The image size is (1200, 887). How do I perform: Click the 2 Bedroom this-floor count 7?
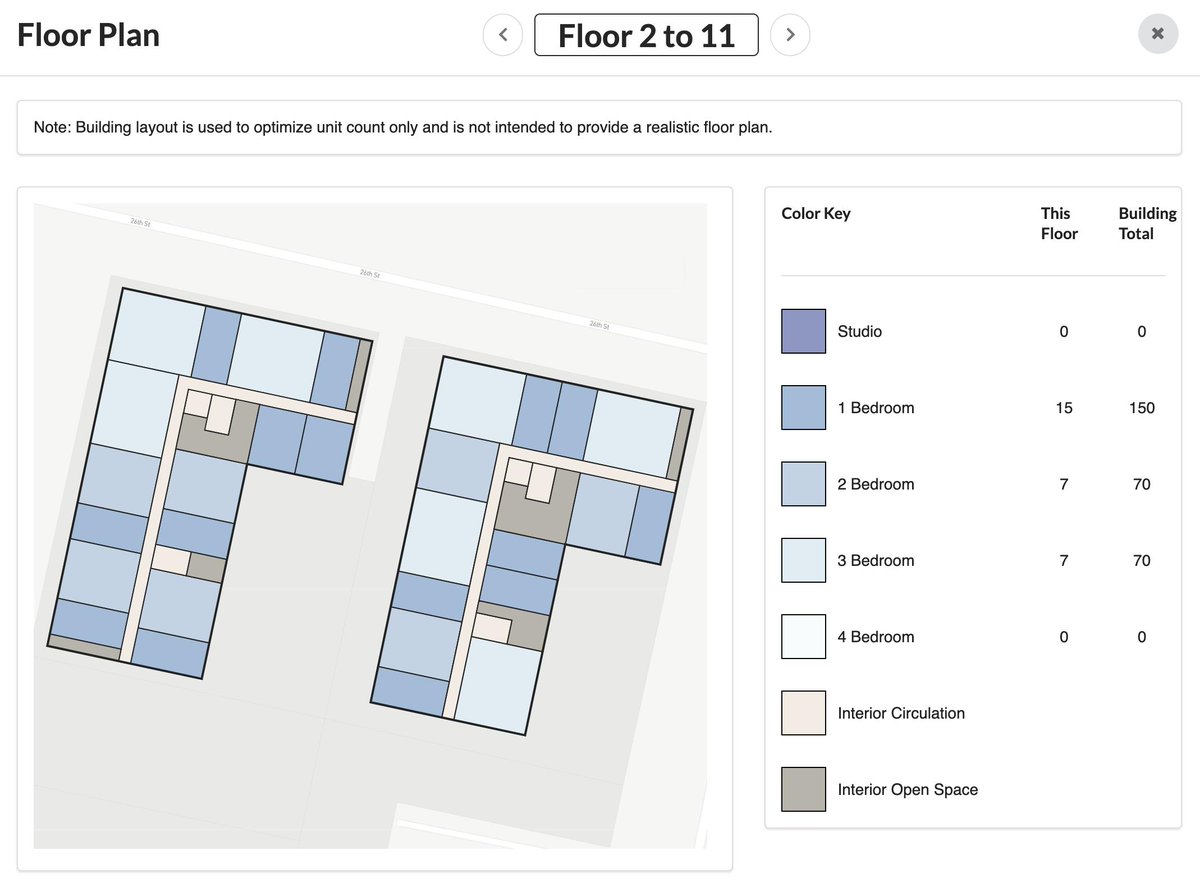tap(1064, 484)
